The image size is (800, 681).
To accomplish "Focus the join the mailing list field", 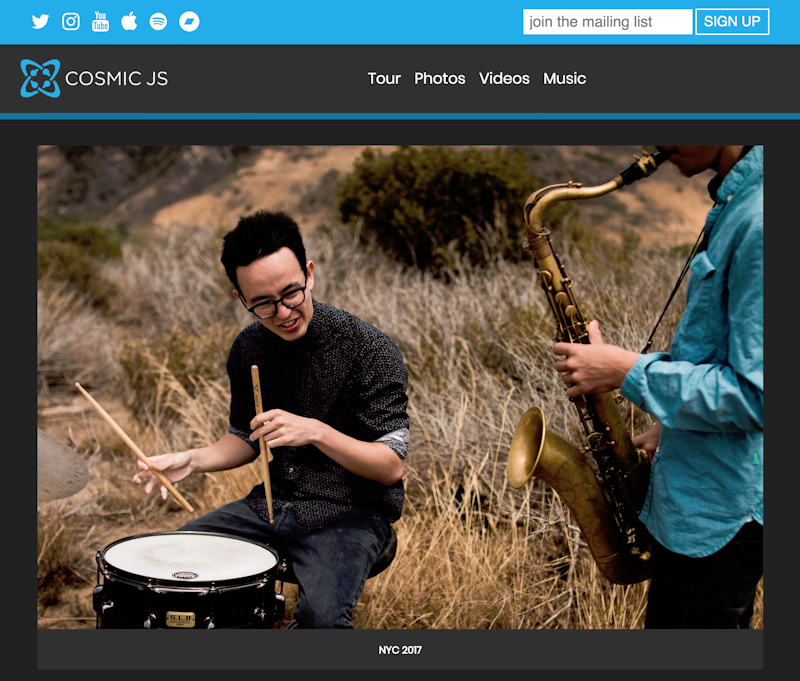I will click(x=607, y=22).
